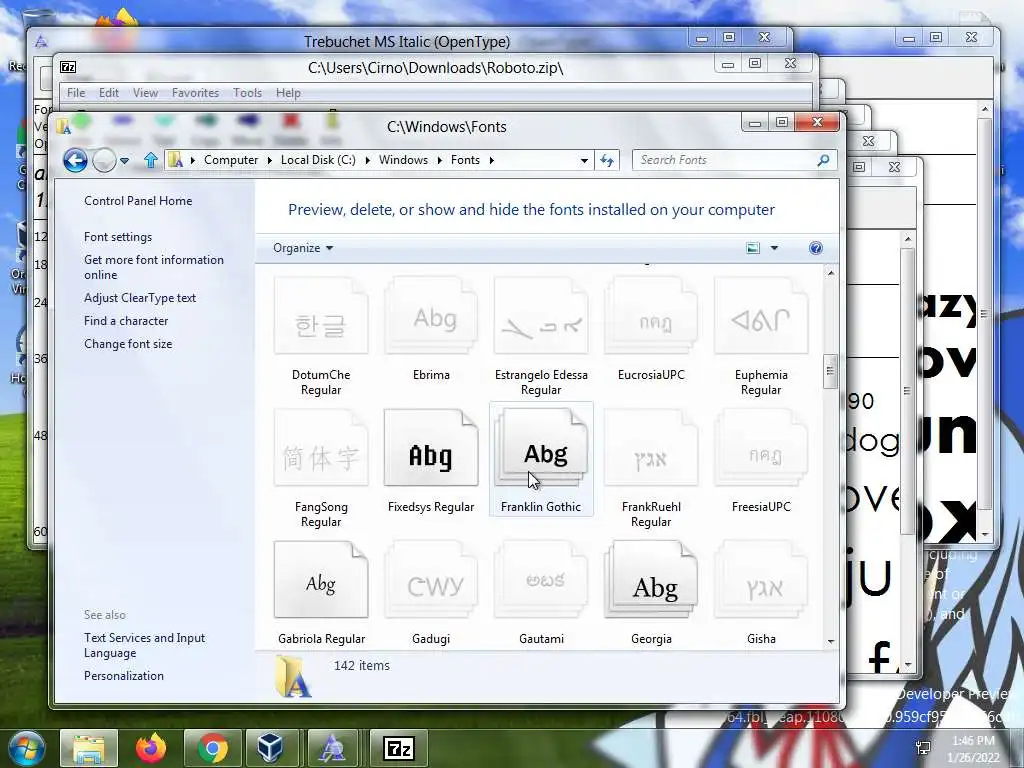Click the font list scroll up arrow
The width and height of the screenshot is (1024, 768).
830,273
